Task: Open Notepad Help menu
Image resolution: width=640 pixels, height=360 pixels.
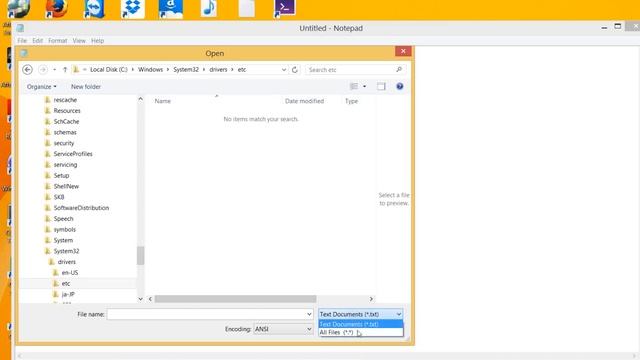Action: tap(98, 41)
